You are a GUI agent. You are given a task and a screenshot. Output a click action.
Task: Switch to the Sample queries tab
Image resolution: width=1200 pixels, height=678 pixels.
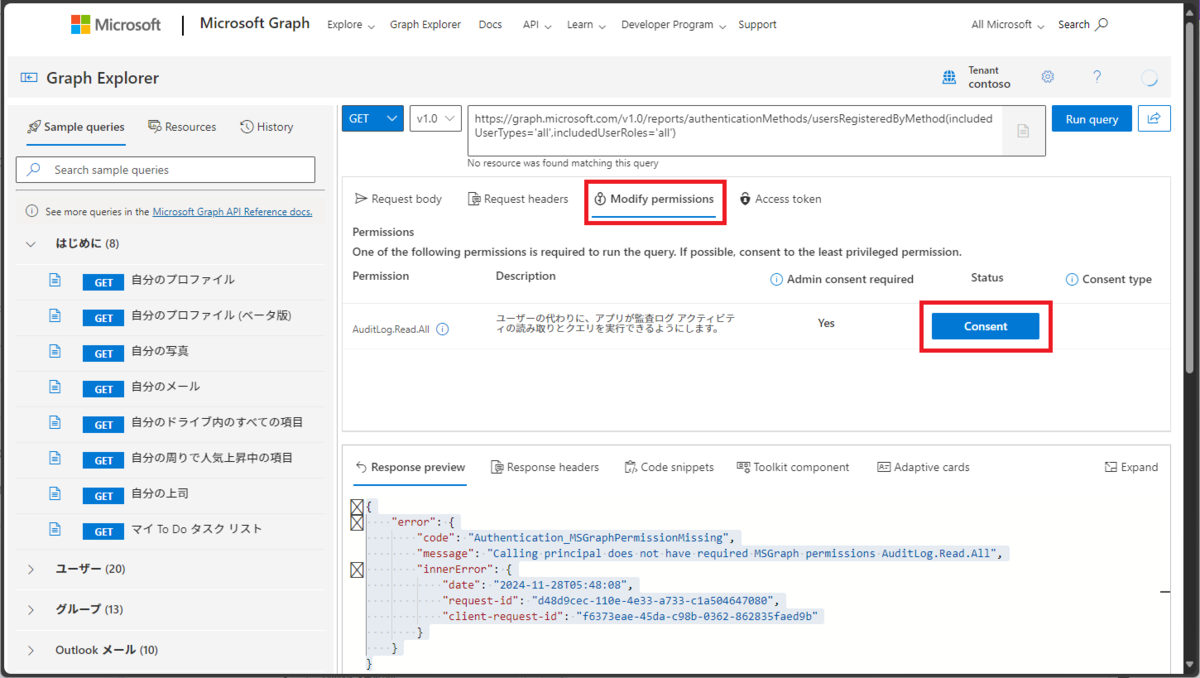[x=76, y=127]
